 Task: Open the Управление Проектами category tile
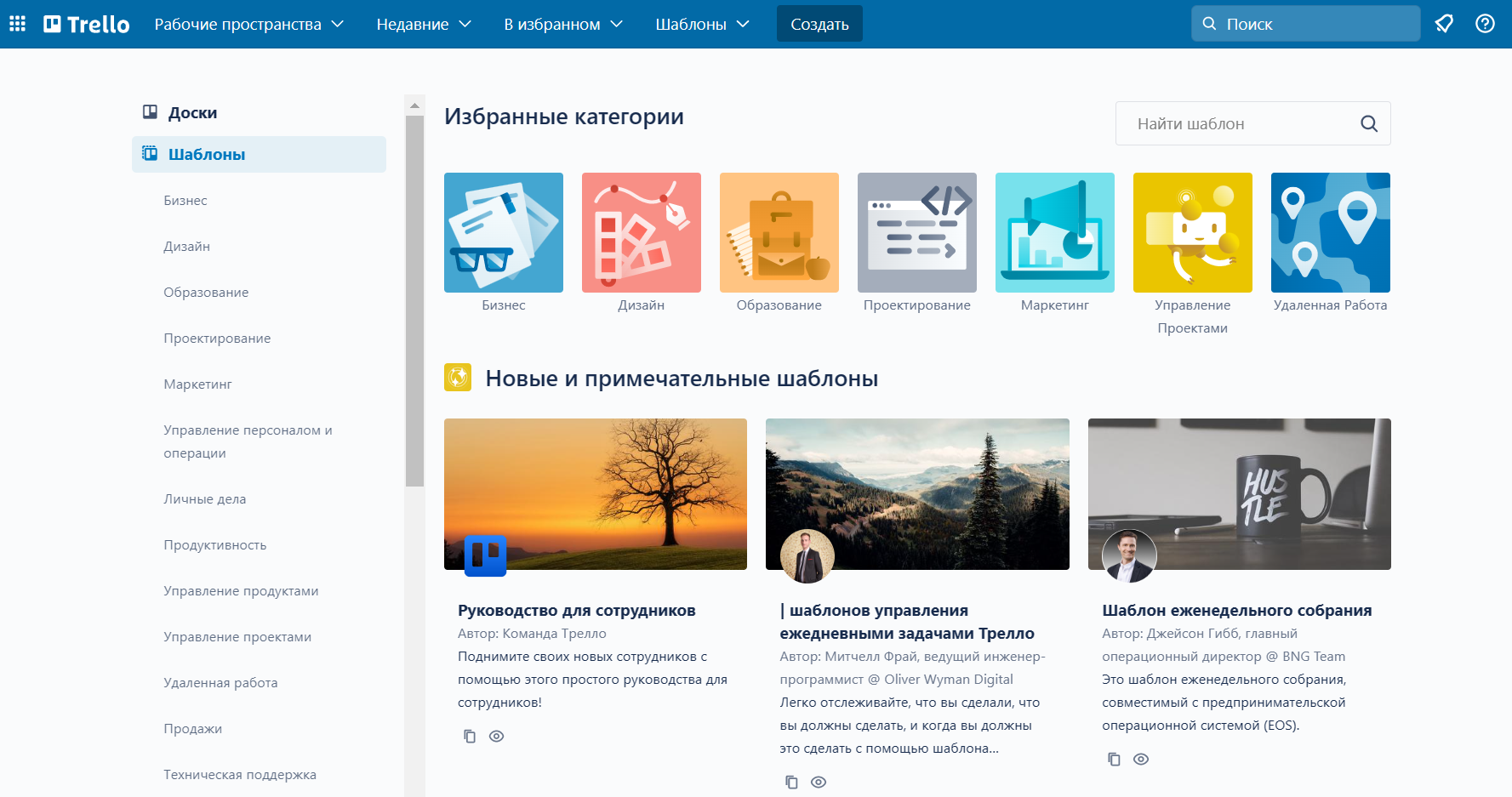[1193, 232]
